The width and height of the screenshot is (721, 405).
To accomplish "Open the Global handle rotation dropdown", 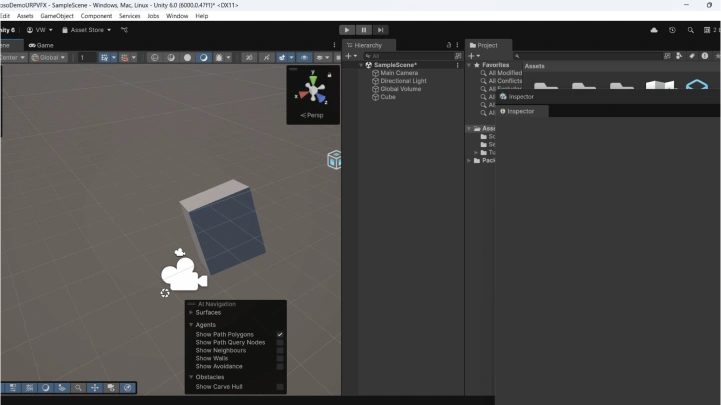I will click(48, 57).
